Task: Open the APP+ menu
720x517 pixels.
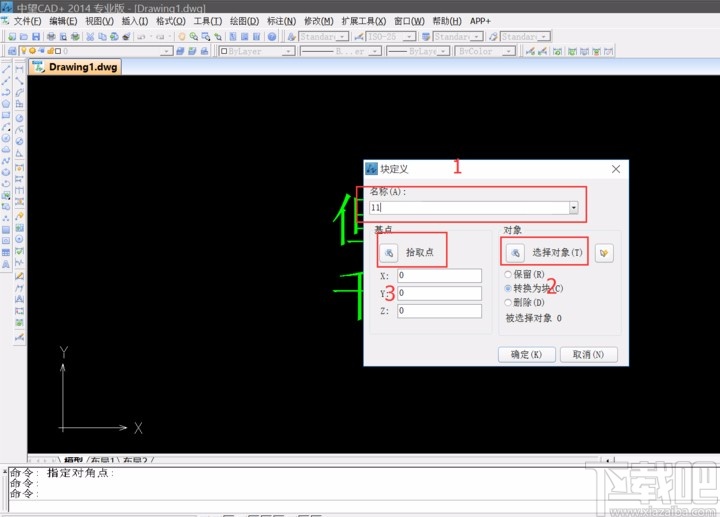Action: [x=480, y=21]
